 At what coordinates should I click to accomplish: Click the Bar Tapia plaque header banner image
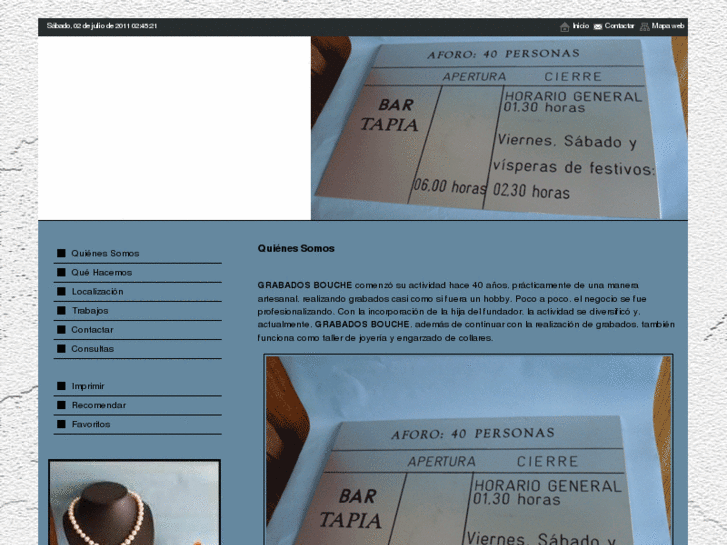pos(499,128)
